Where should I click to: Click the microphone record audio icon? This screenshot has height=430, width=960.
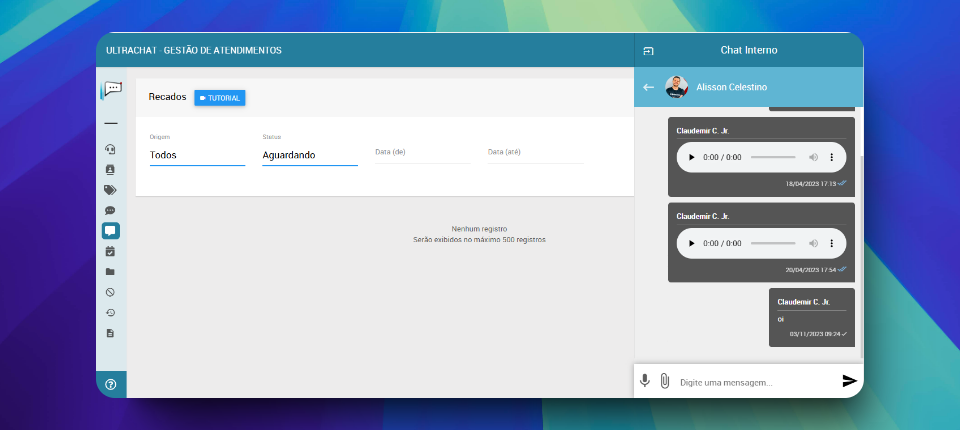[645, 381]
